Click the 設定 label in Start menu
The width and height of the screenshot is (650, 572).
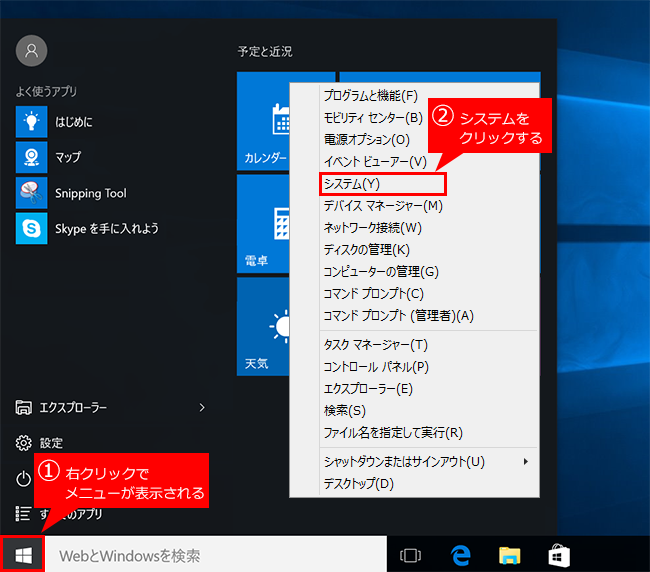click(x=51, y=443)
